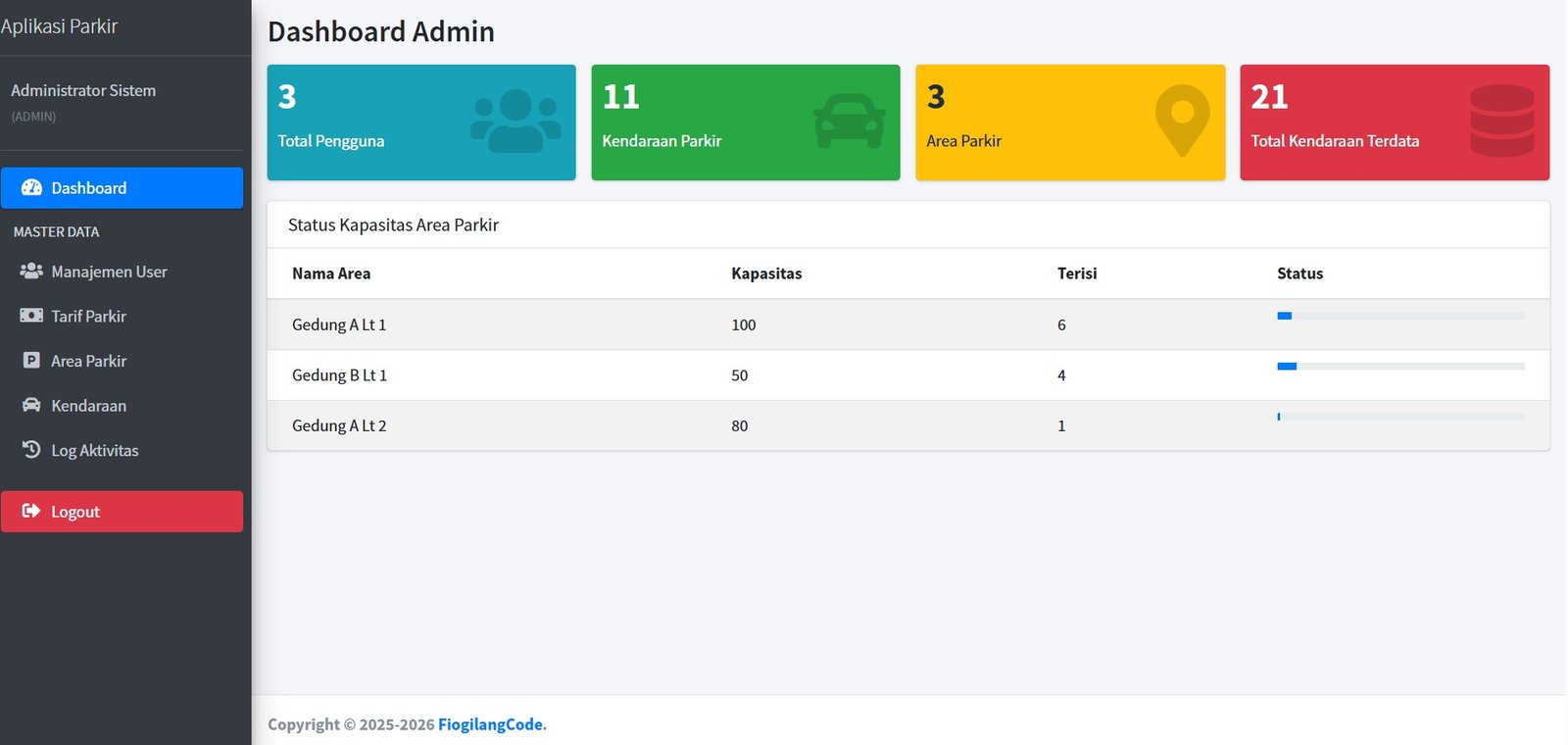
Task: Open the Manajemen User menu
Action: (x=109, y=272)
